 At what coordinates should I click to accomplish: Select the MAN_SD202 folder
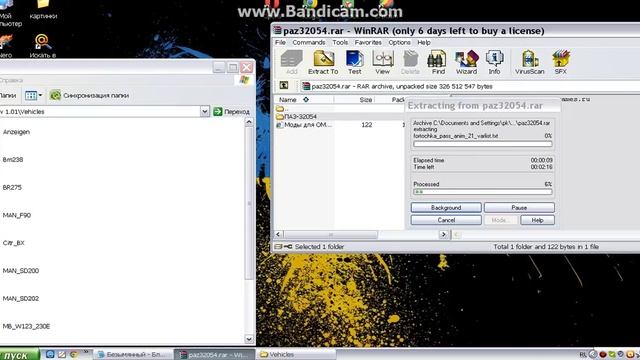[x=21, y=298]
